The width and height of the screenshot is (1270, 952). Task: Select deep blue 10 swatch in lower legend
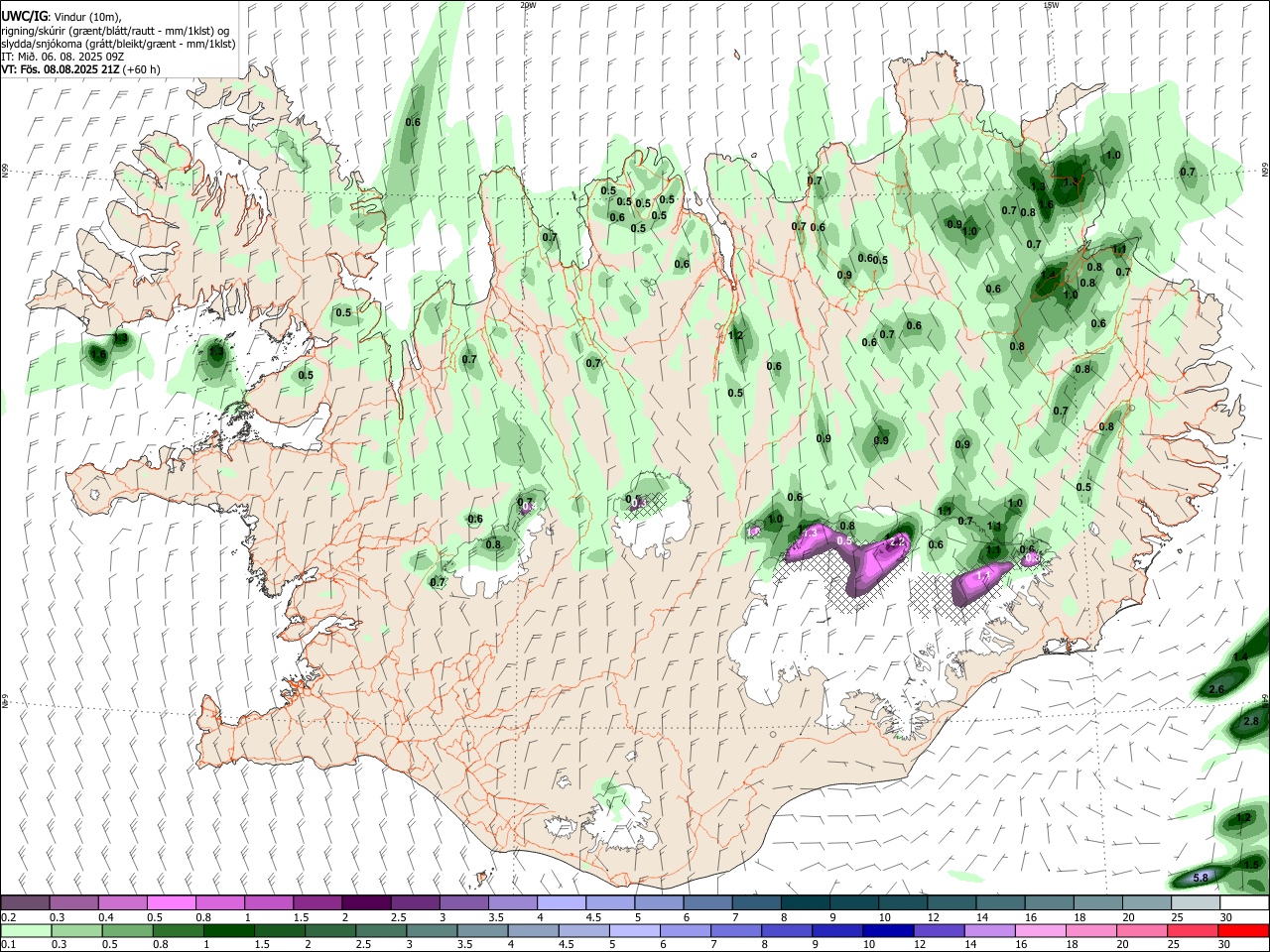887,930
